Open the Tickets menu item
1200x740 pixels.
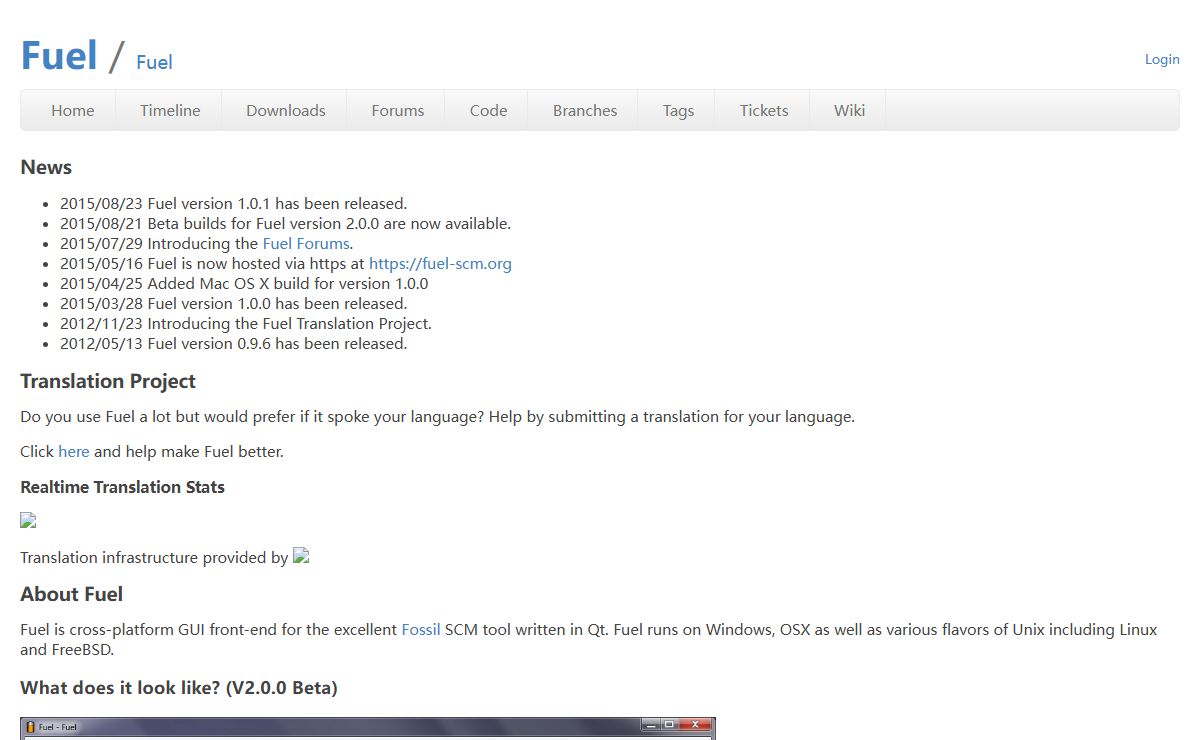coord(764,110)
